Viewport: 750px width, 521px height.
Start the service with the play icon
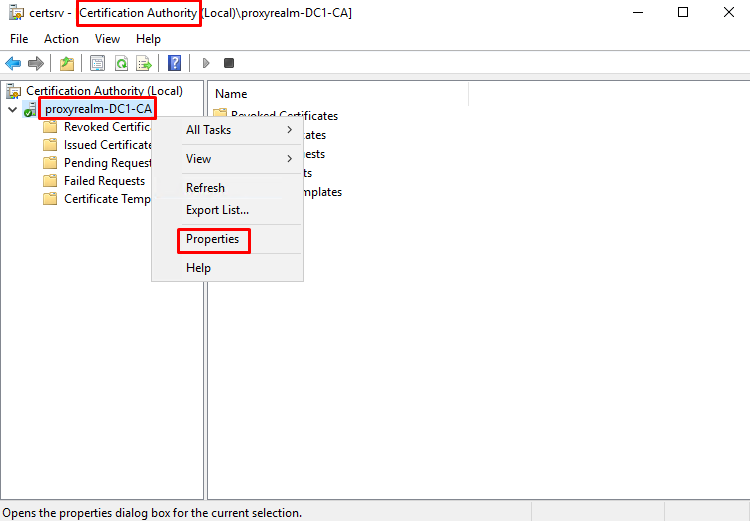pyautogui.click(x=206, y=63)
